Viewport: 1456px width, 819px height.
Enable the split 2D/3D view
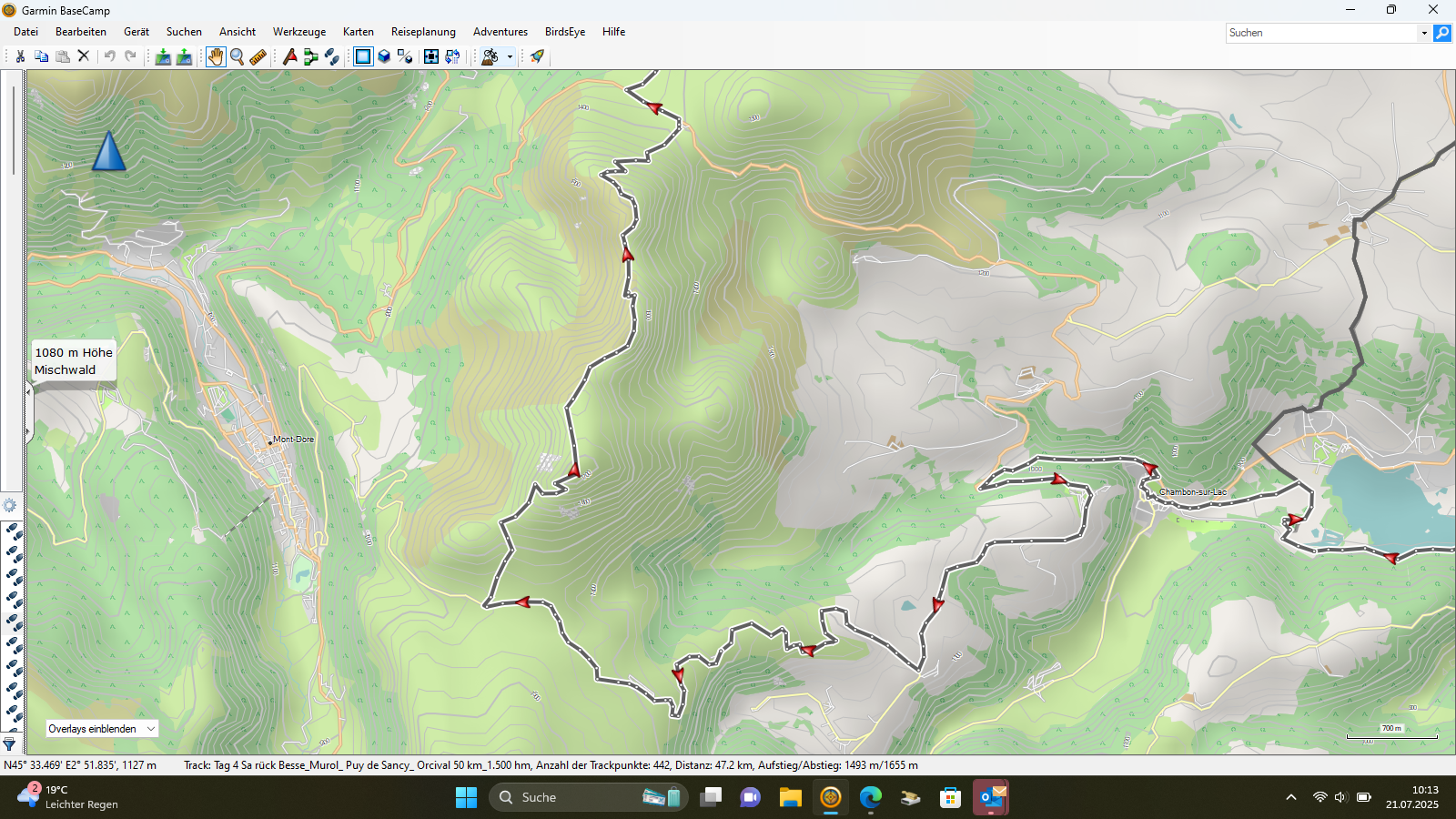pos(405,56)
